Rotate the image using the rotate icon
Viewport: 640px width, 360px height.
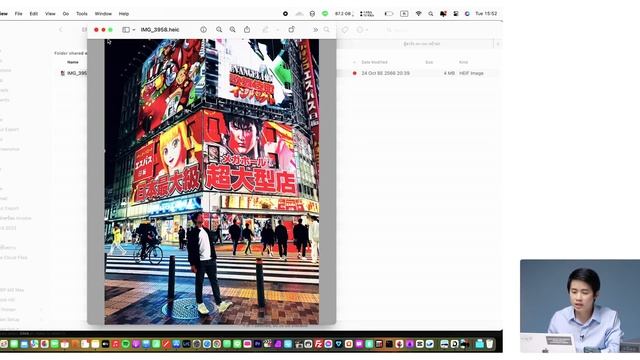coord(291,29)
